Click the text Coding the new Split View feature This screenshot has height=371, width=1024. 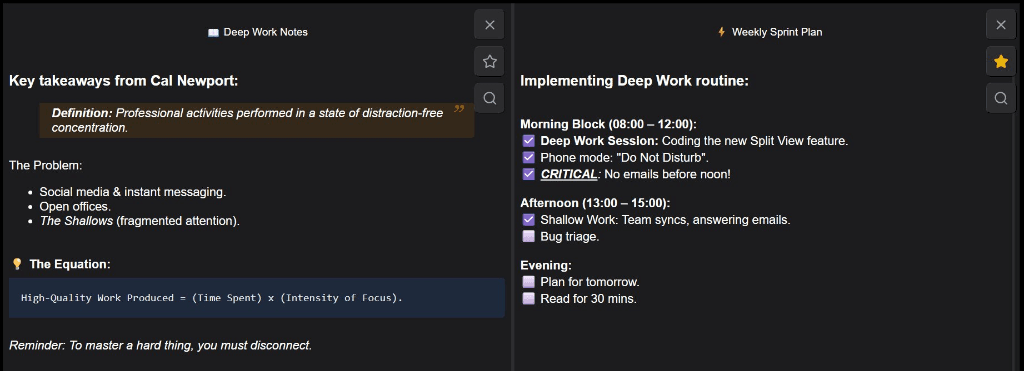coord(755,140)
